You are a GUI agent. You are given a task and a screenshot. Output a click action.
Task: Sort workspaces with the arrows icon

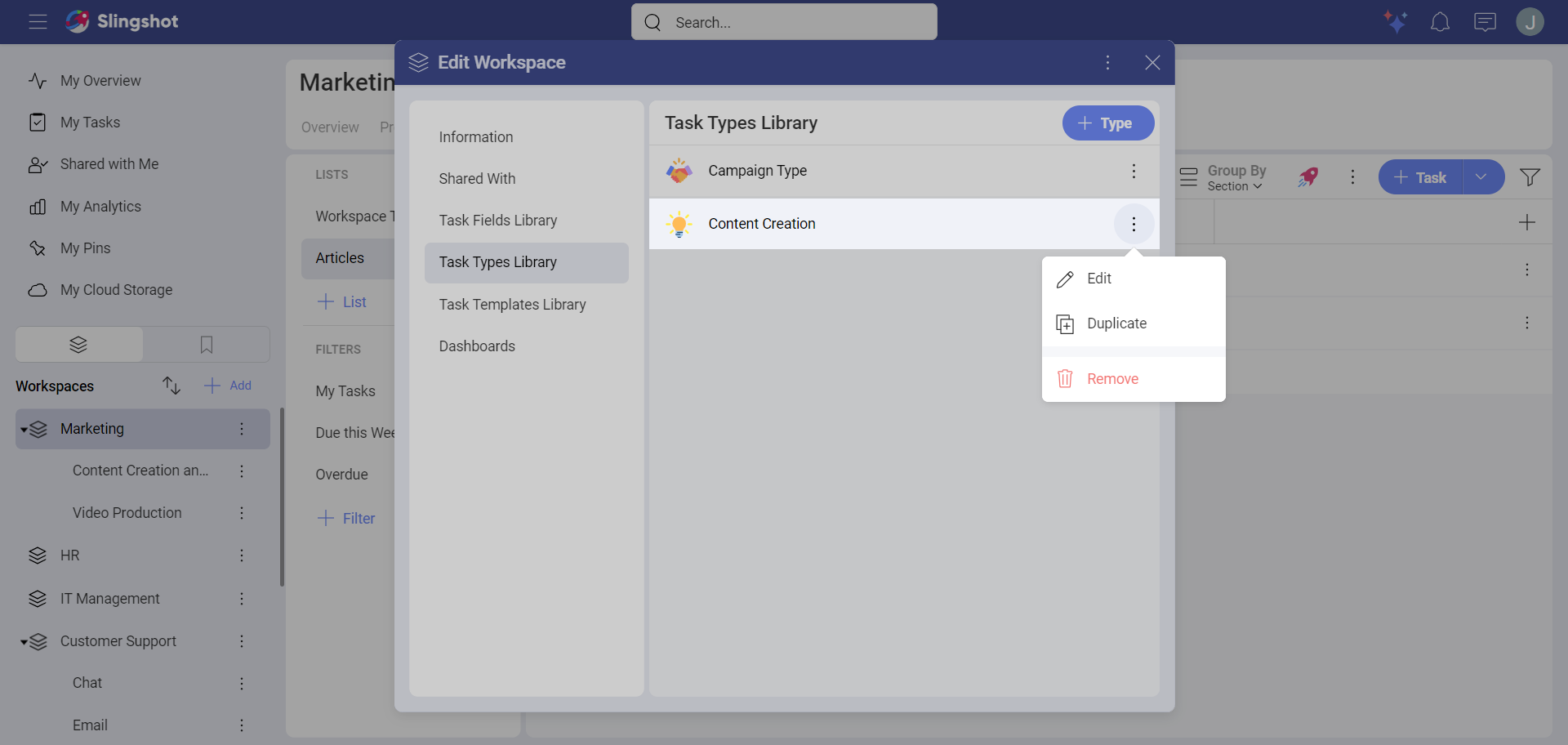point(171,386)
